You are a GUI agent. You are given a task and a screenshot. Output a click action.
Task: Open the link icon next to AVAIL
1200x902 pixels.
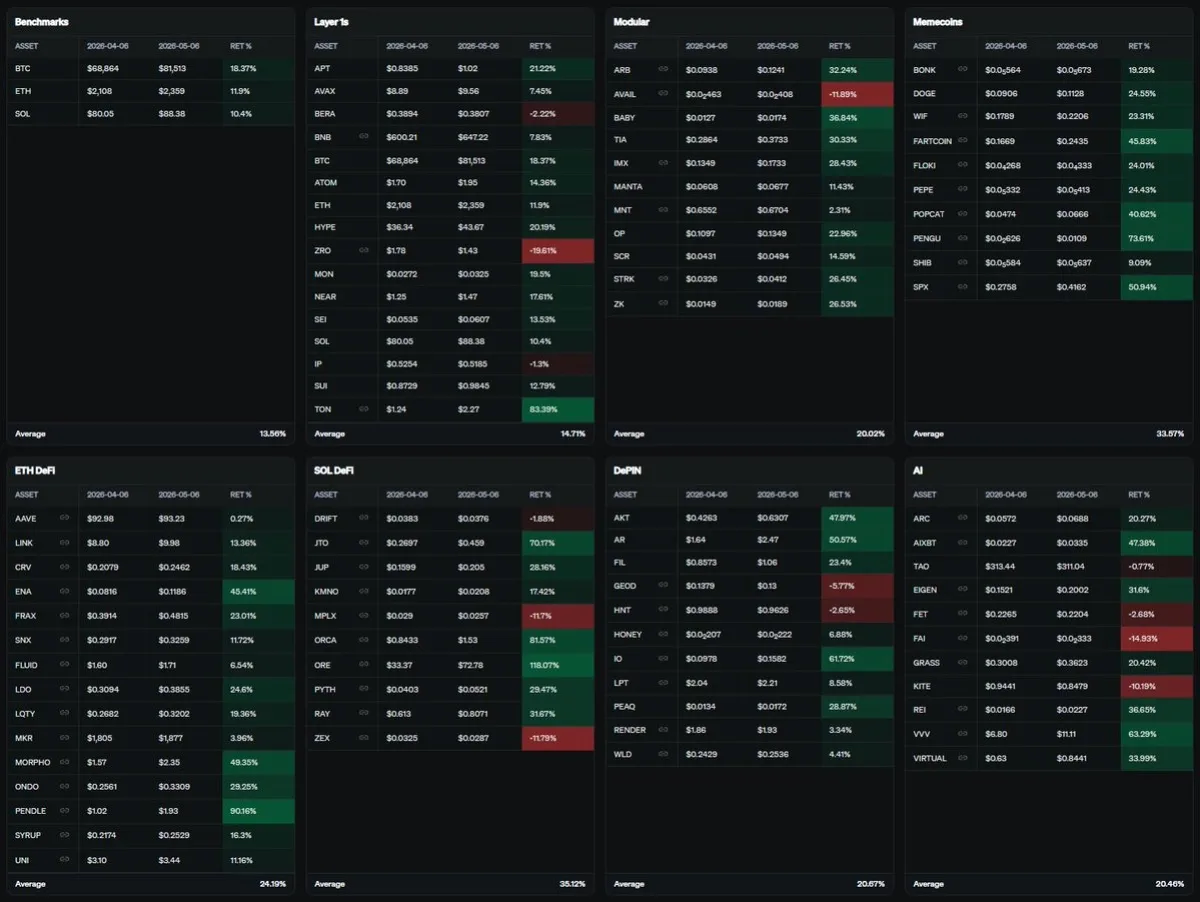point(663,93)
